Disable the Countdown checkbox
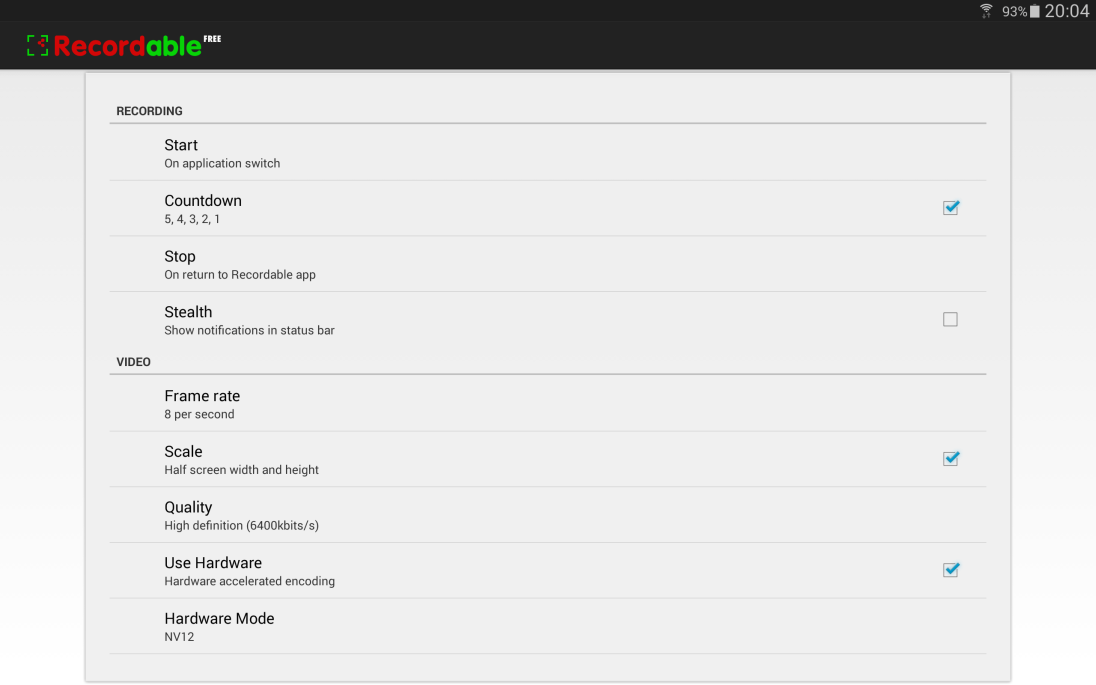This screenshot has width=1096, height=685. point(951,208)
